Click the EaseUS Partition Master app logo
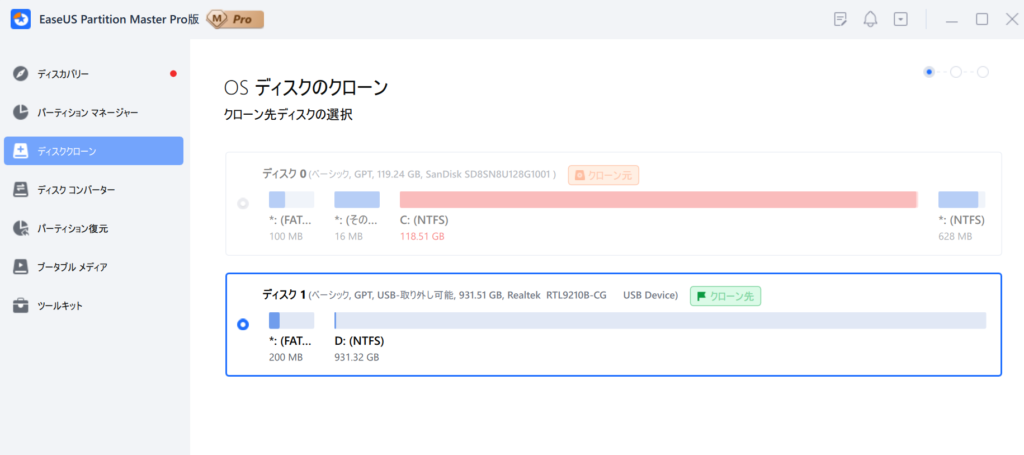 (21, 19)
